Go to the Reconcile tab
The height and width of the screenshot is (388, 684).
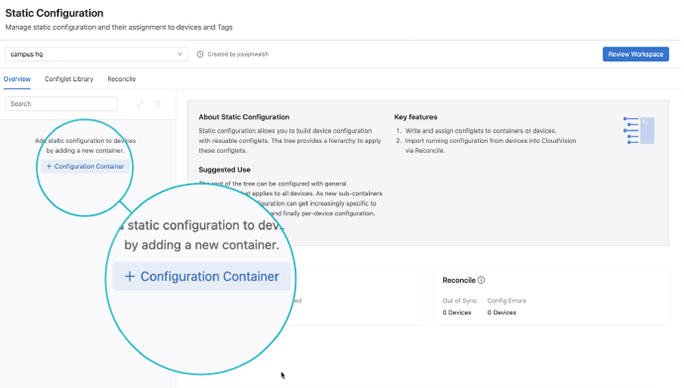pos(122,79)
